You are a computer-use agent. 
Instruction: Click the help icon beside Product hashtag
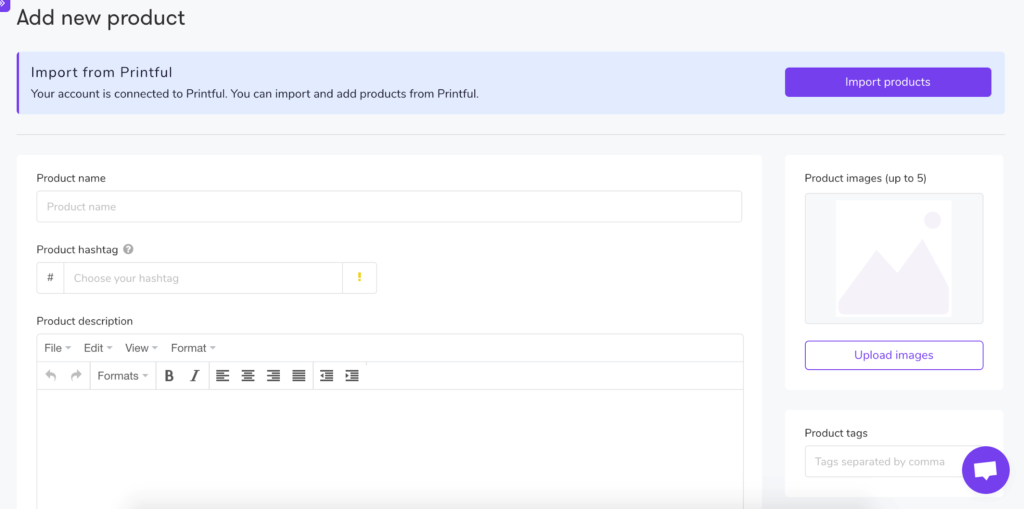pyautogui.click(x=128, y=250)
